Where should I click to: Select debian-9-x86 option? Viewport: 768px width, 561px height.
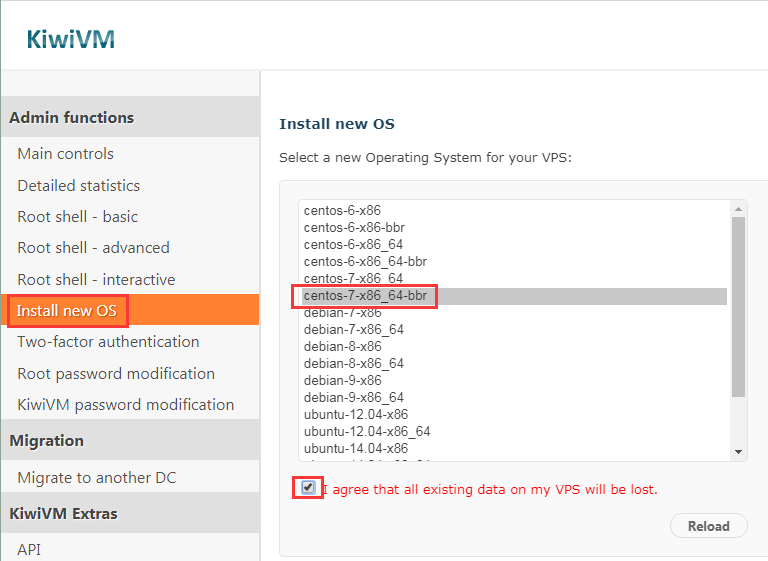513,381
